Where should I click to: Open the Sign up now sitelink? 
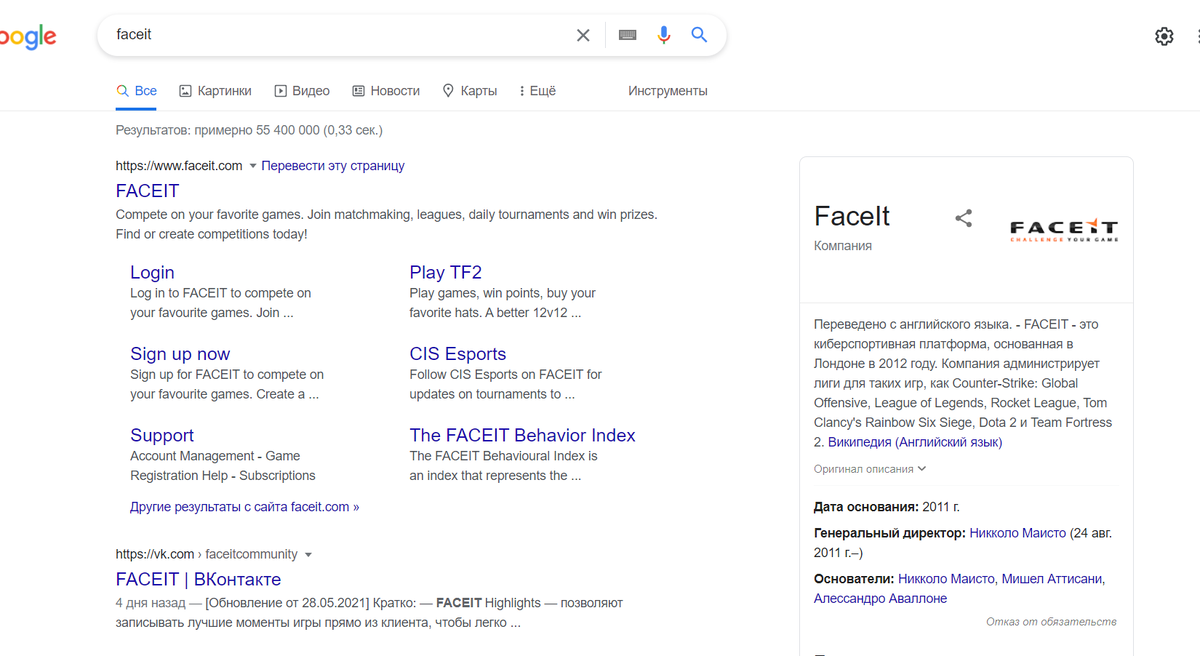coord(180,354)
